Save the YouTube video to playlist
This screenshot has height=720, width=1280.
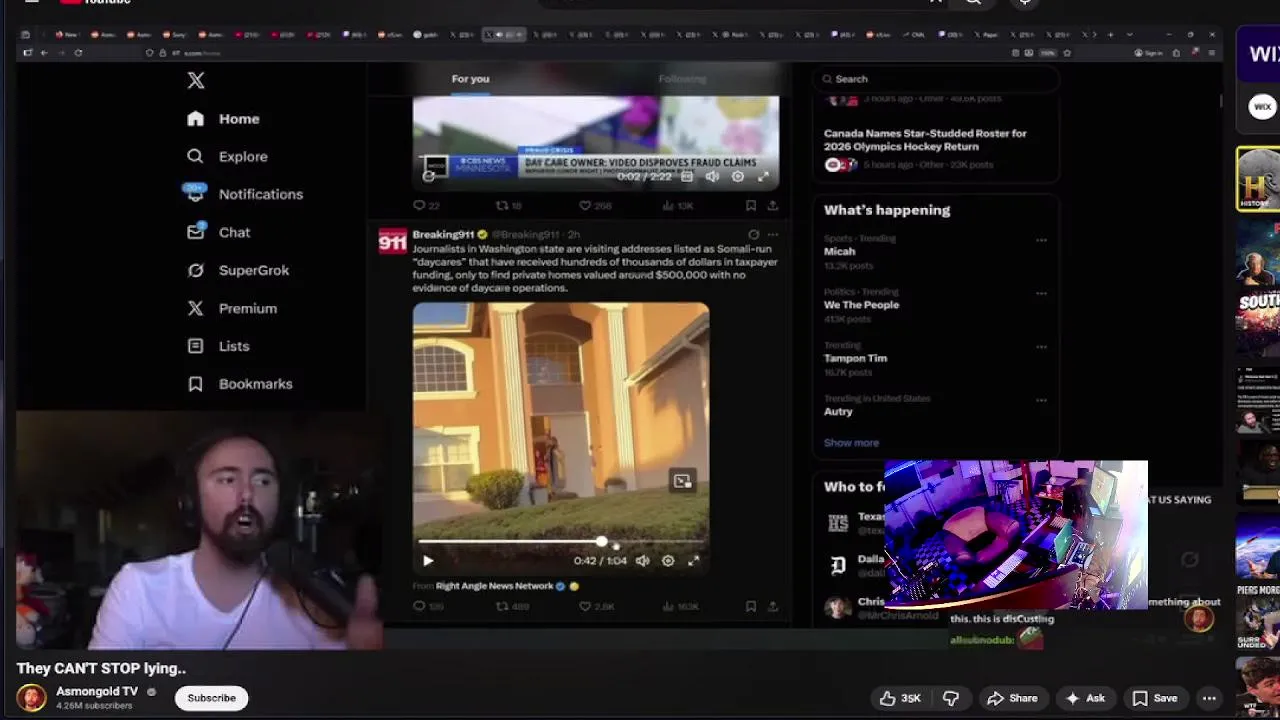1155,698
